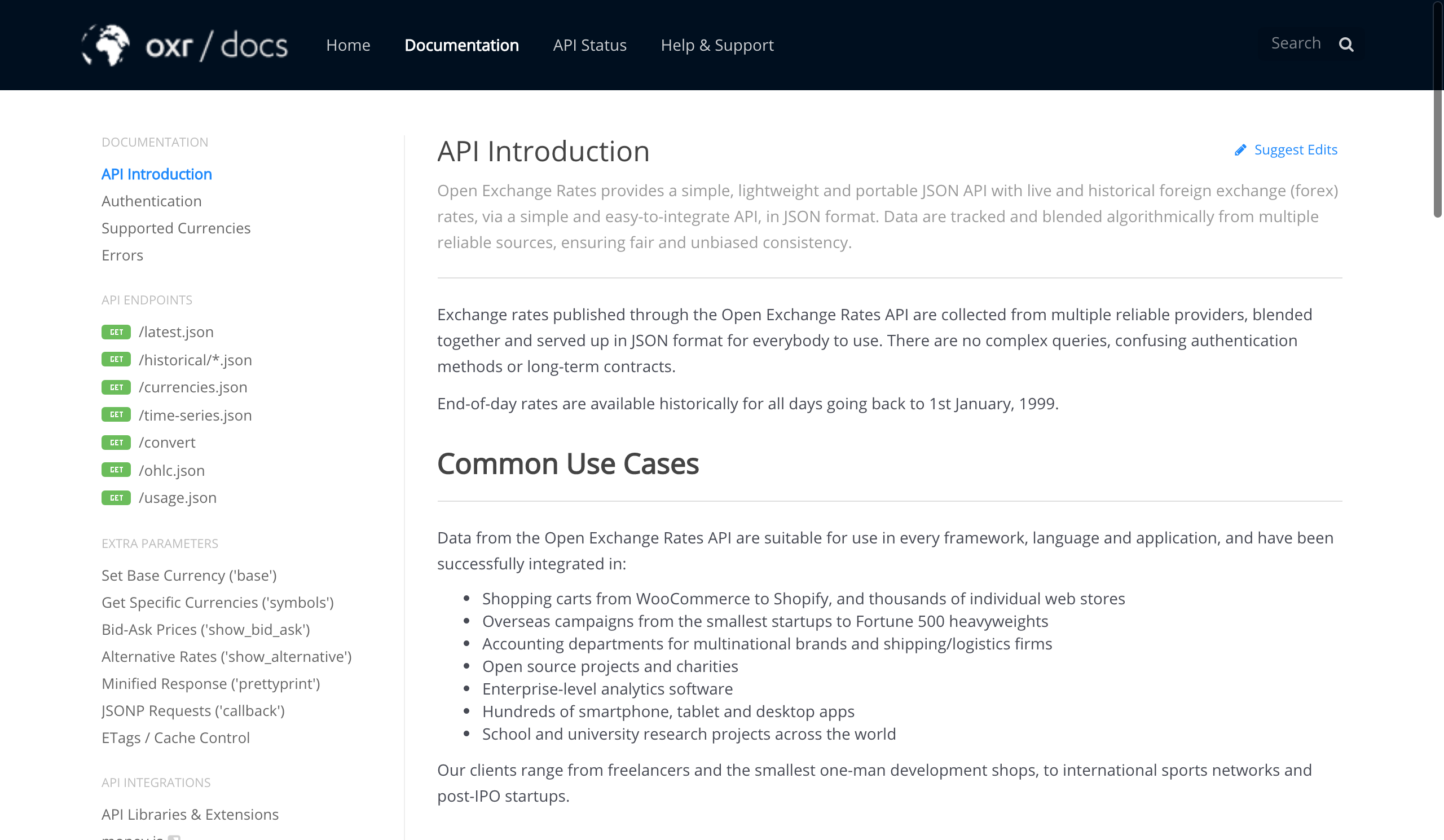Viewport: 1444px width, 840px height.
Task: Click the EXTRA PARAMETERS section label
Action: [160, 543]
